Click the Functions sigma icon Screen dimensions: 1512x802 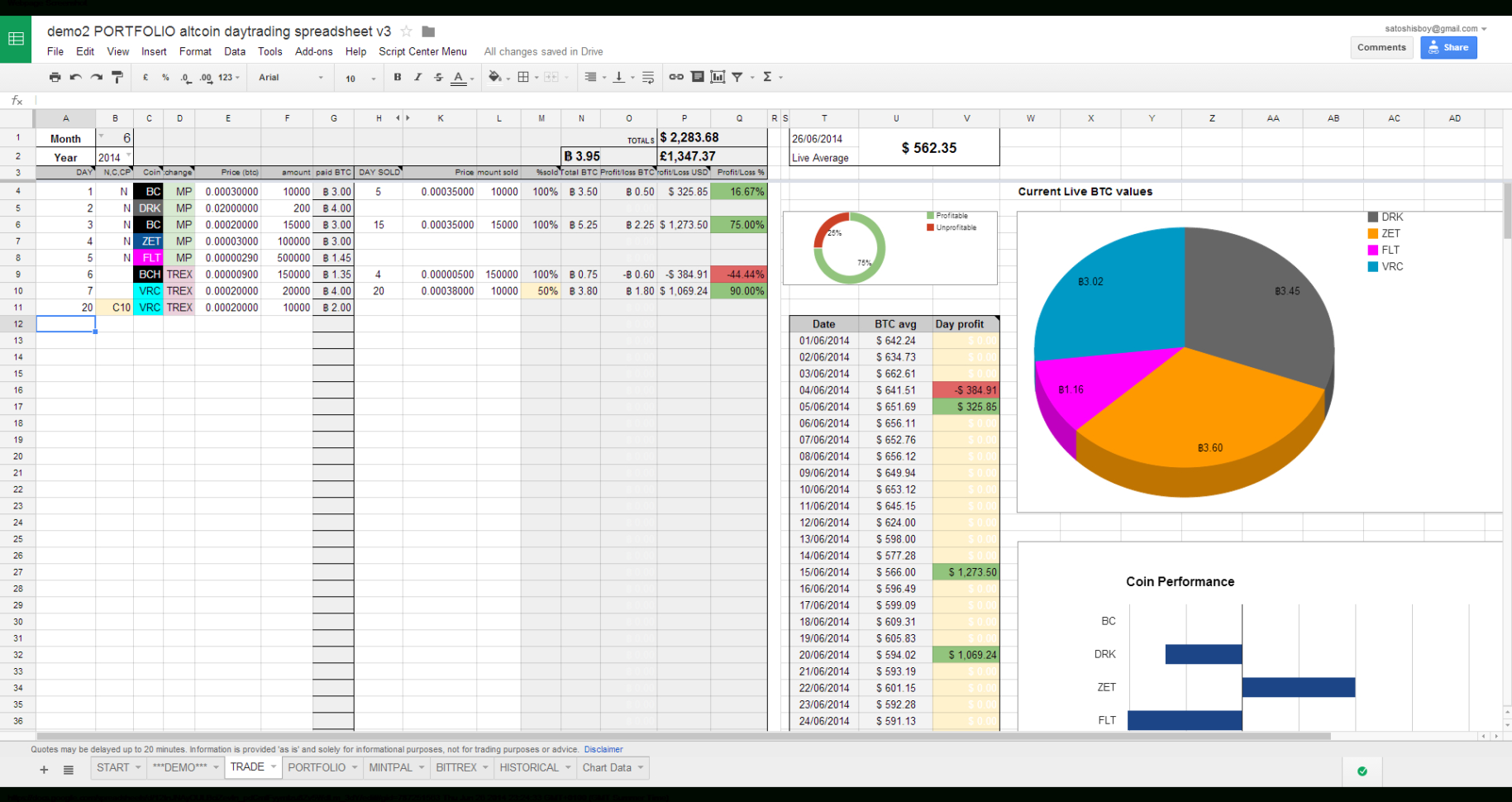click(x=769, y=76)
